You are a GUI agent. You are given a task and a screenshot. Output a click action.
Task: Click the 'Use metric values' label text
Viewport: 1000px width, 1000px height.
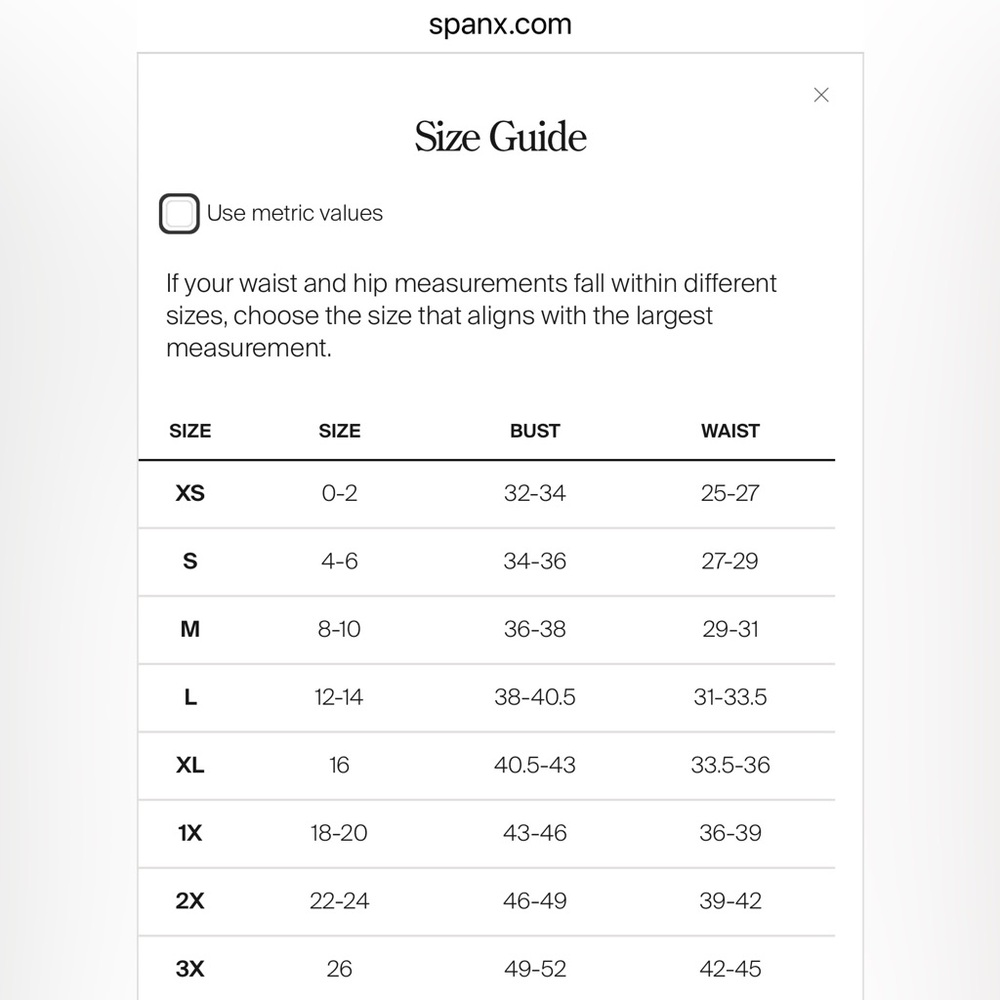coord(295,213)
